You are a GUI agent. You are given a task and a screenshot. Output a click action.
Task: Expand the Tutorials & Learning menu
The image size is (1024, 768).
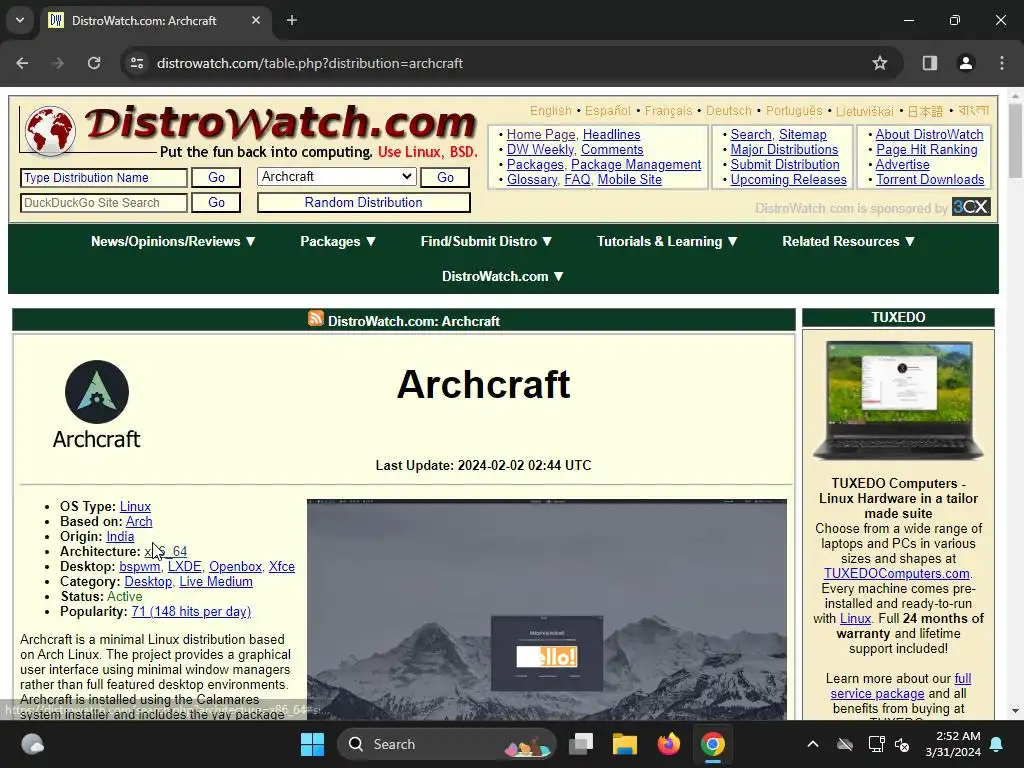click(667, 242)
